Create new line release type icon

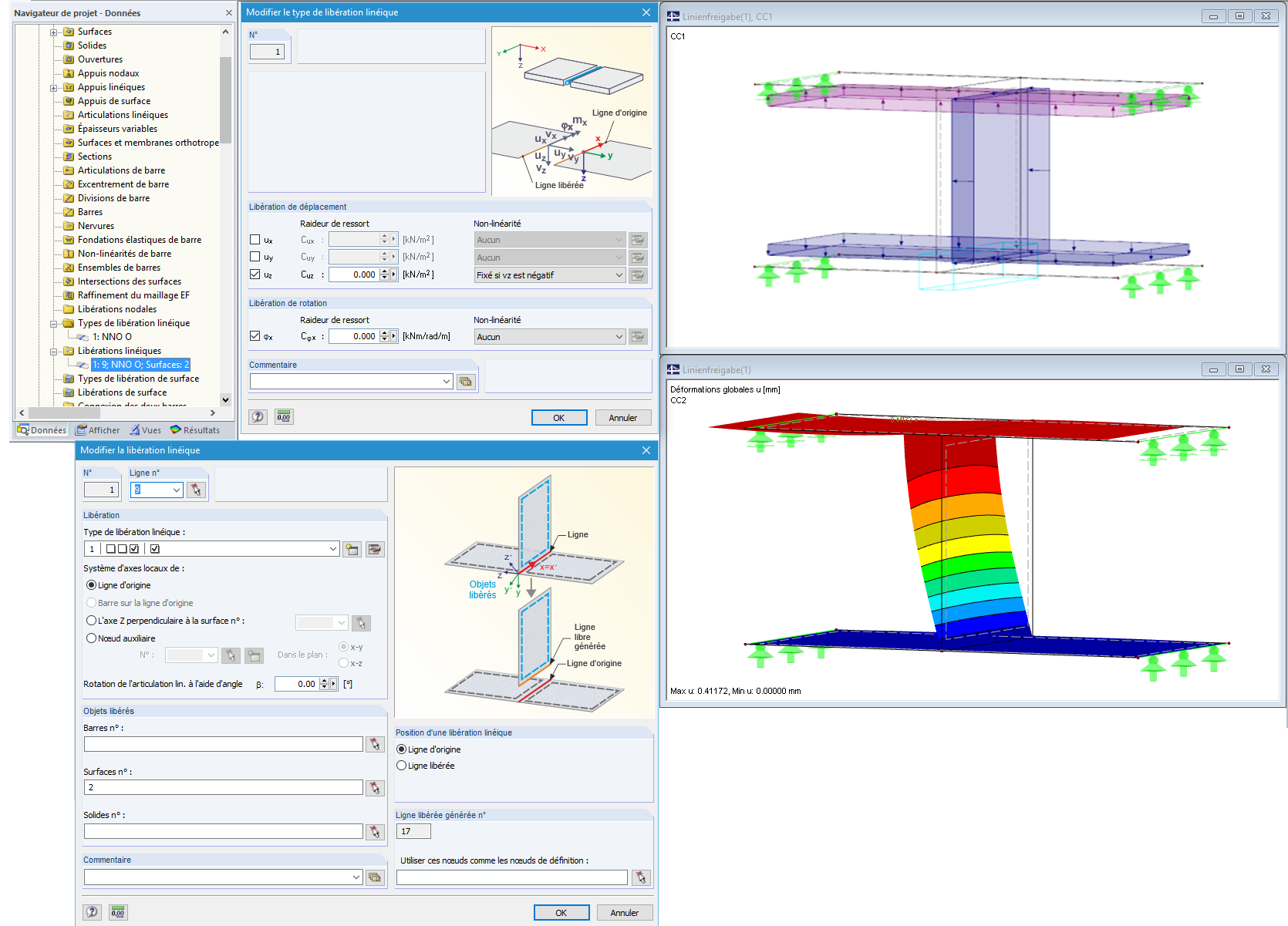(352, 549)
